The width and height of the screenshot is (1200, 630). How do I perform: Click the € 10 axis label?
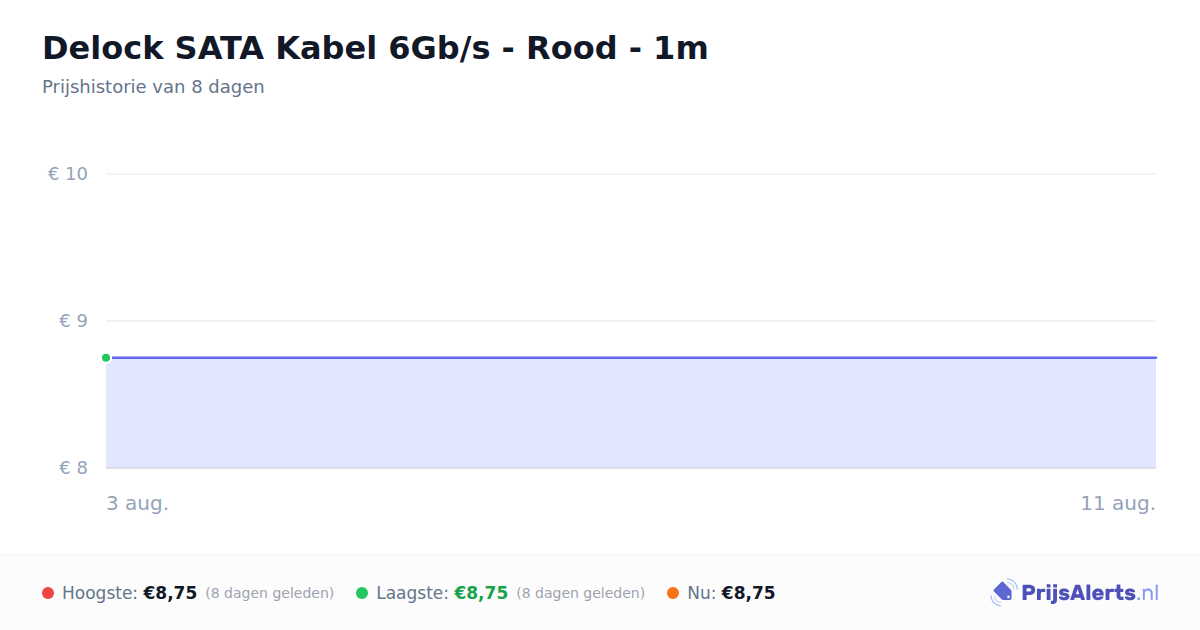pos(68,174)
